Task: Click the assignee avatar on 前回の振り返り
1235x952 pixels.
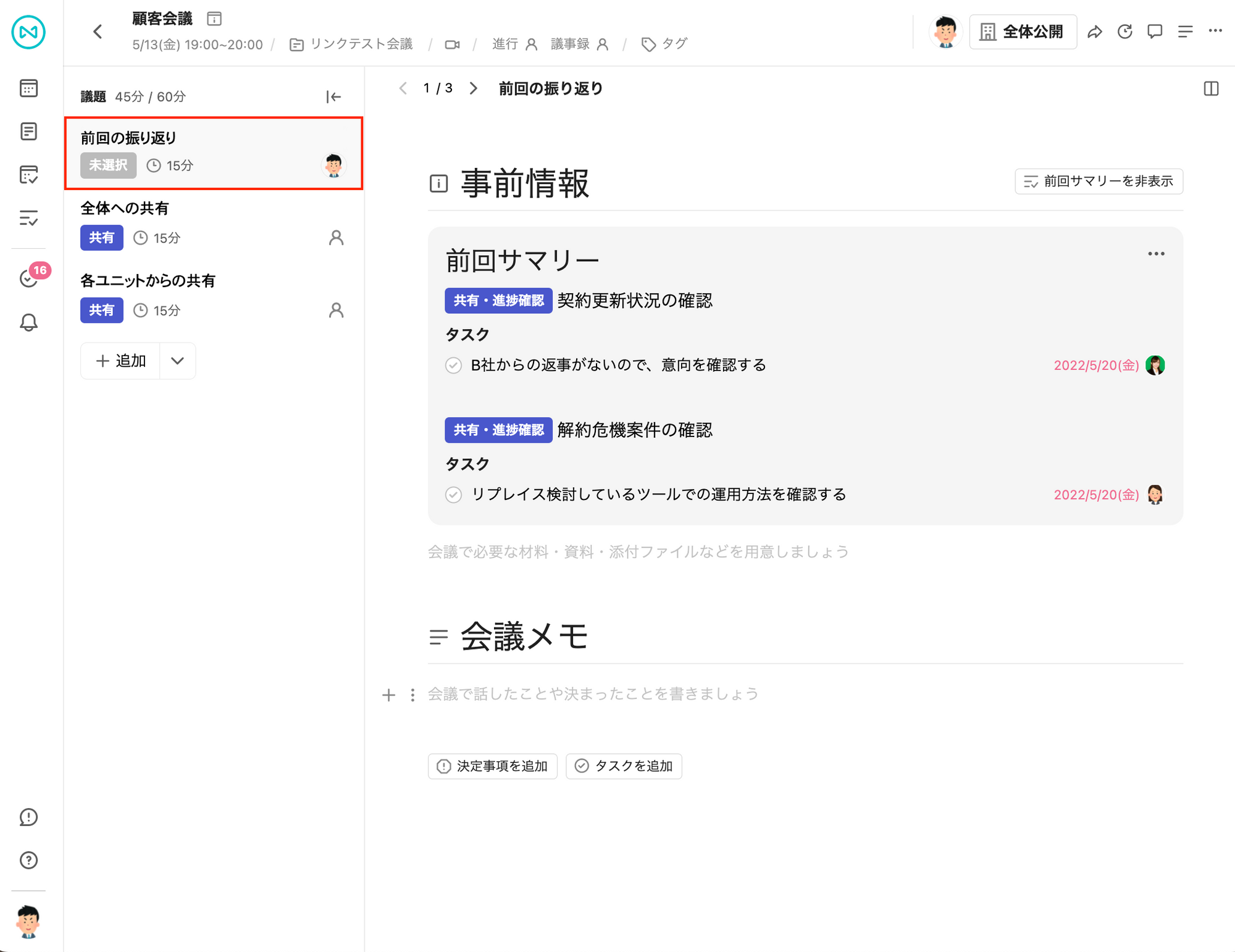Action: coord(333,165)
